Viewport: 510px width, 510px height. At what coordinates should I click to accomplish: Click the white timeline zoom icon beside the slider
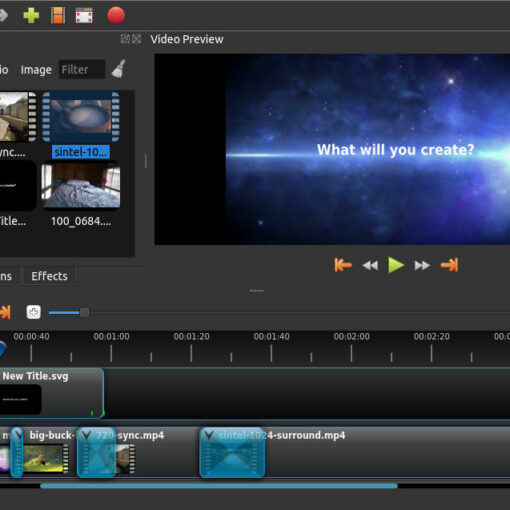point(34,312)
